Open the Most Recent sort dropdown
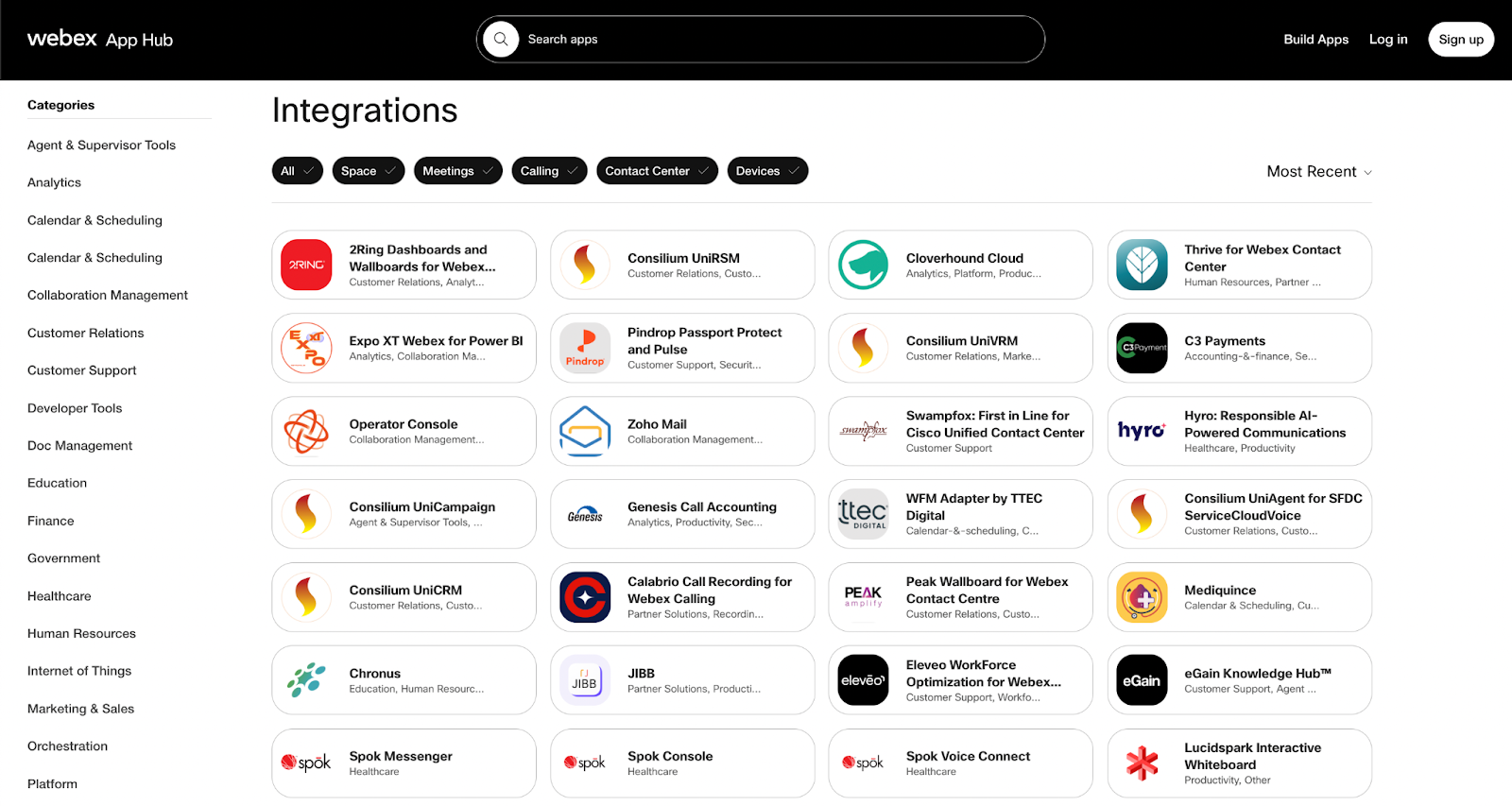The image size is (1512, 806). [1319, 171]
